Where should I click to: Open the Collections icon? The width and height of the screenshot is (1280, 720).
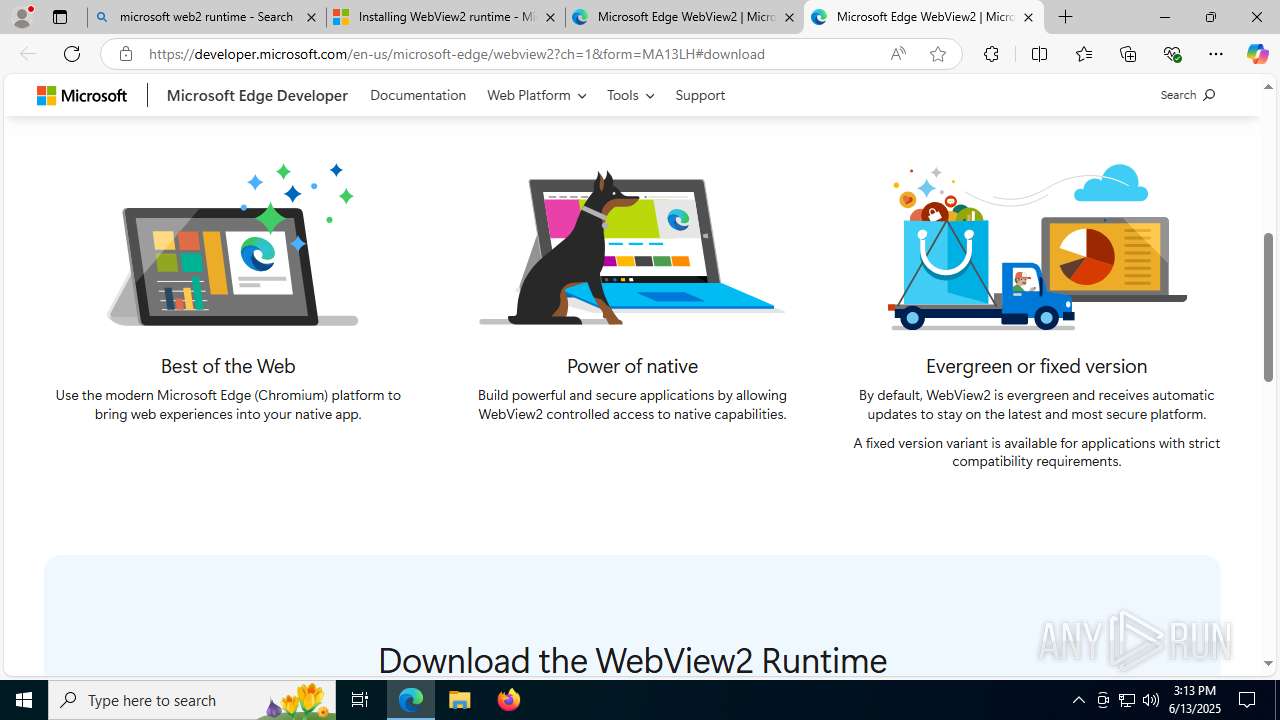tap(1128, 54)
